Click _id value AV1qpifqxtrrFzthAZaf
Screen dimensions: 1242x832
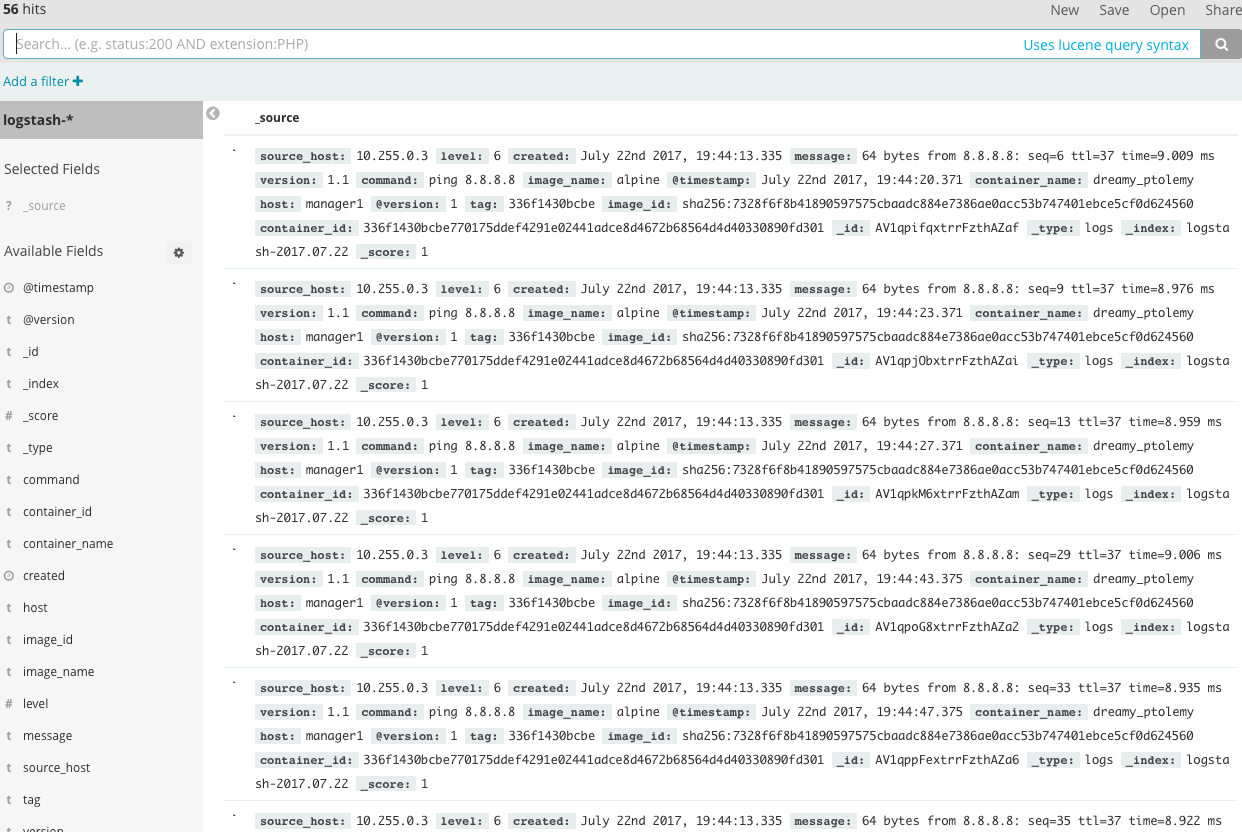tap(947, 228)
